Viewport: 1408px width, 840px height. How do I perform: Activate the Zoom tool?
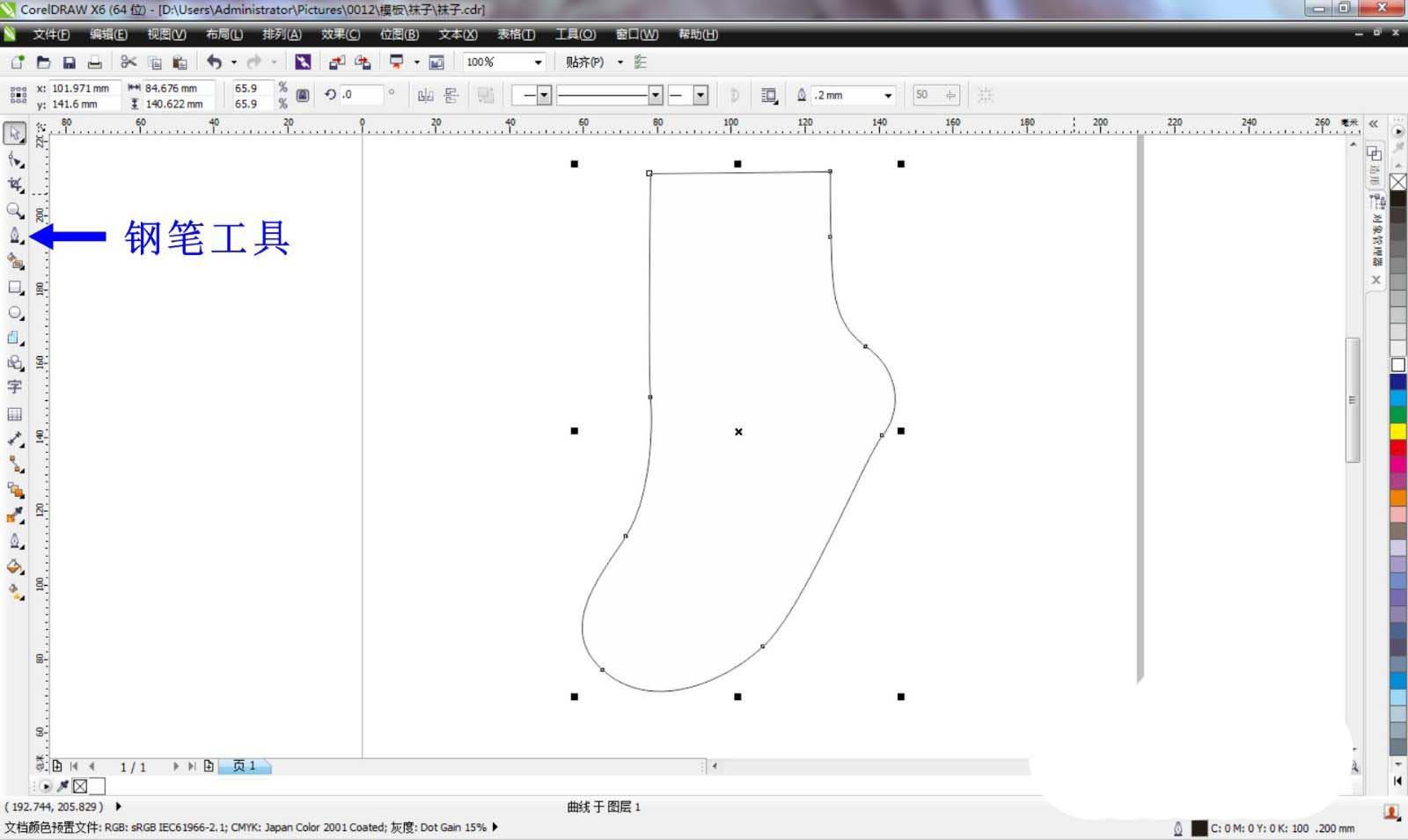pyautogui.click(x=15, y=210)
